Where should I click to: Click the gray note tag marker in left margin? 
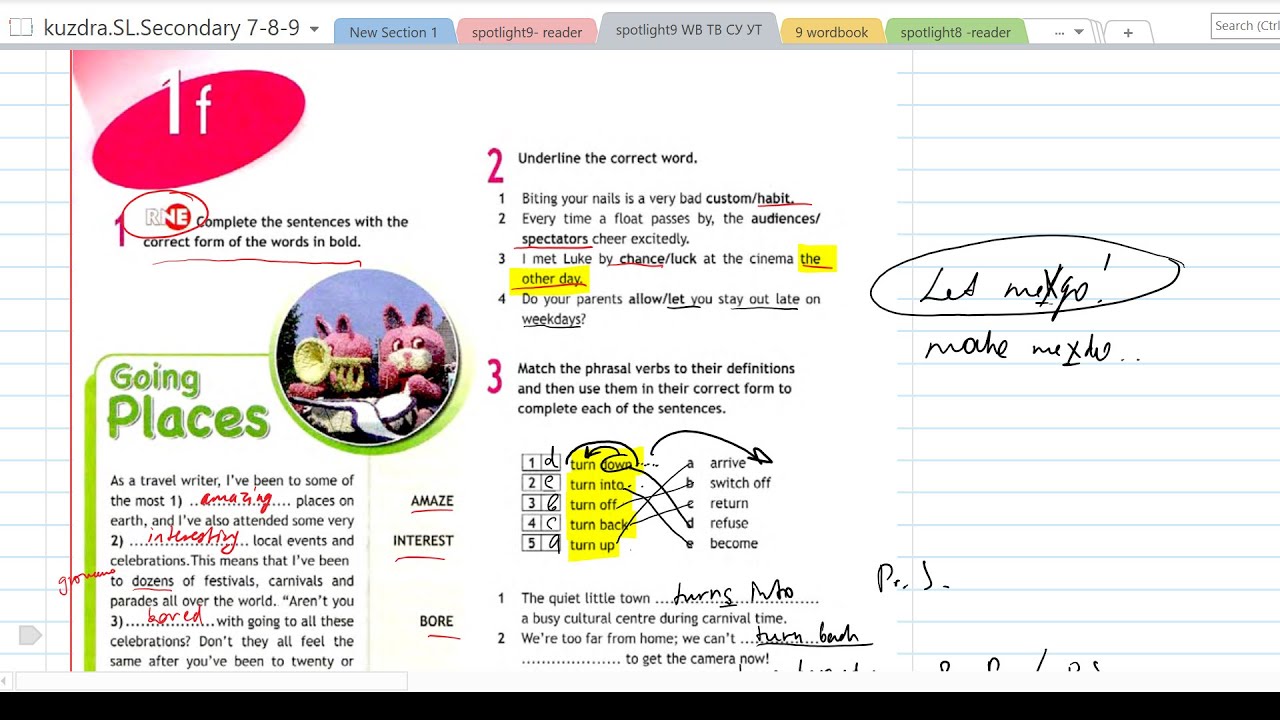[30, 635]
